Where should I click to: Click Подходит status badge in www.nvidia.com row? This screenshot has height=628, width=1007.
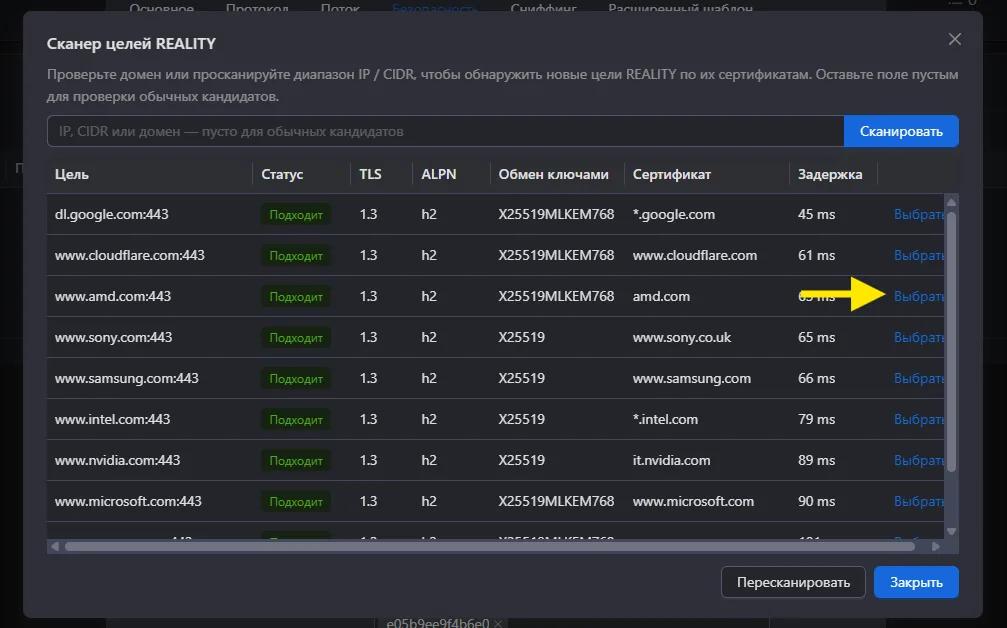coord(296,460)
